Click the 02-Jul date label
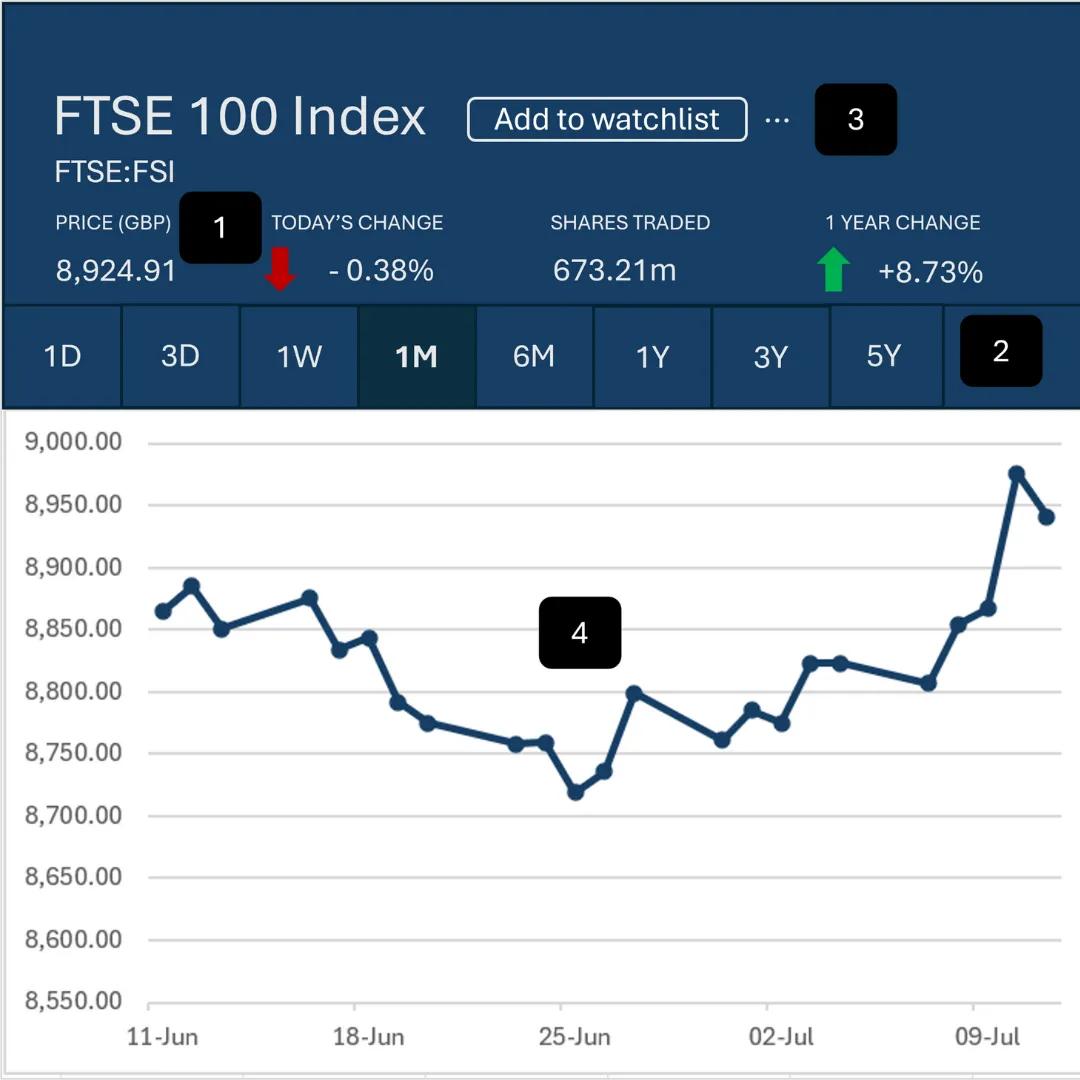 pos(781,1037)
